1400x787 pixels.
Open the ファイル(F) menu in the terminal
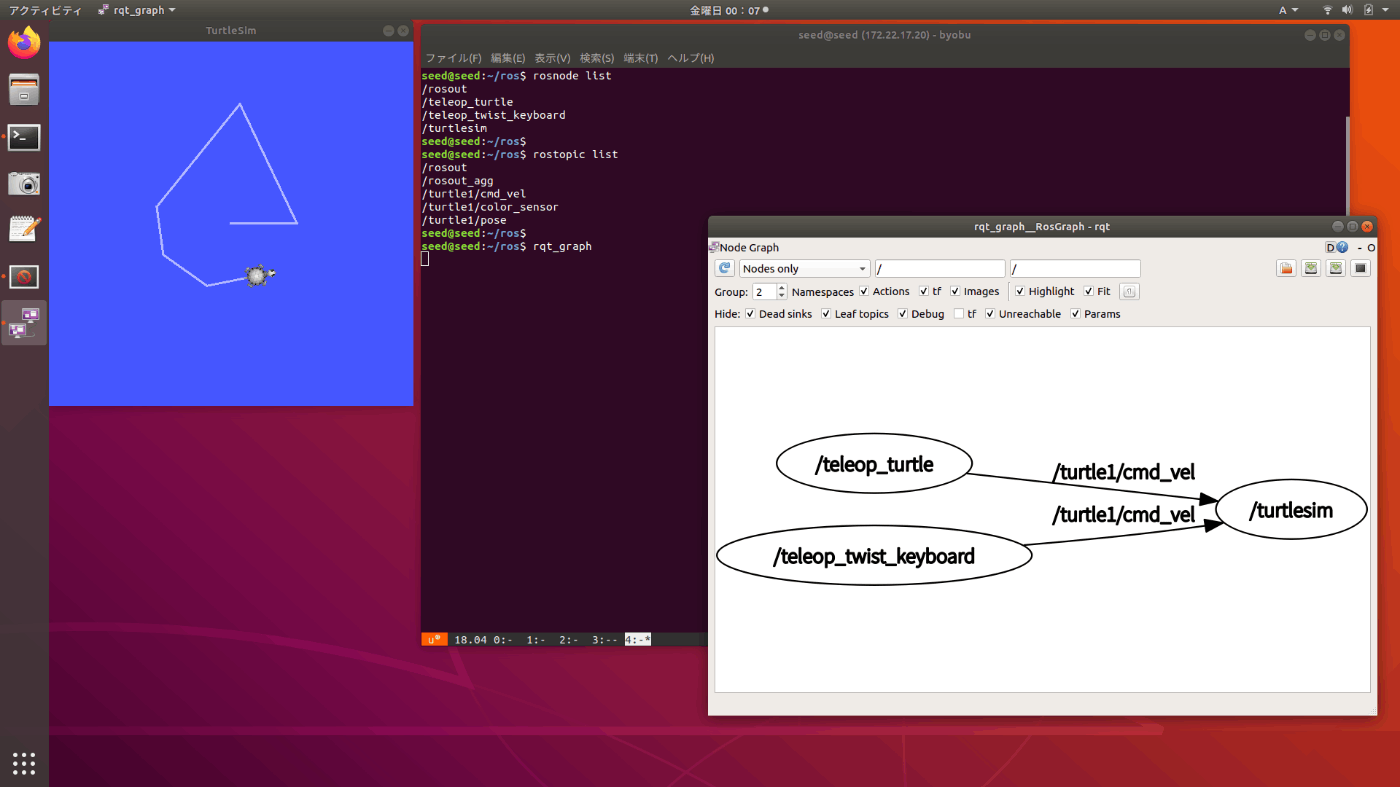(x=453, y=58)
